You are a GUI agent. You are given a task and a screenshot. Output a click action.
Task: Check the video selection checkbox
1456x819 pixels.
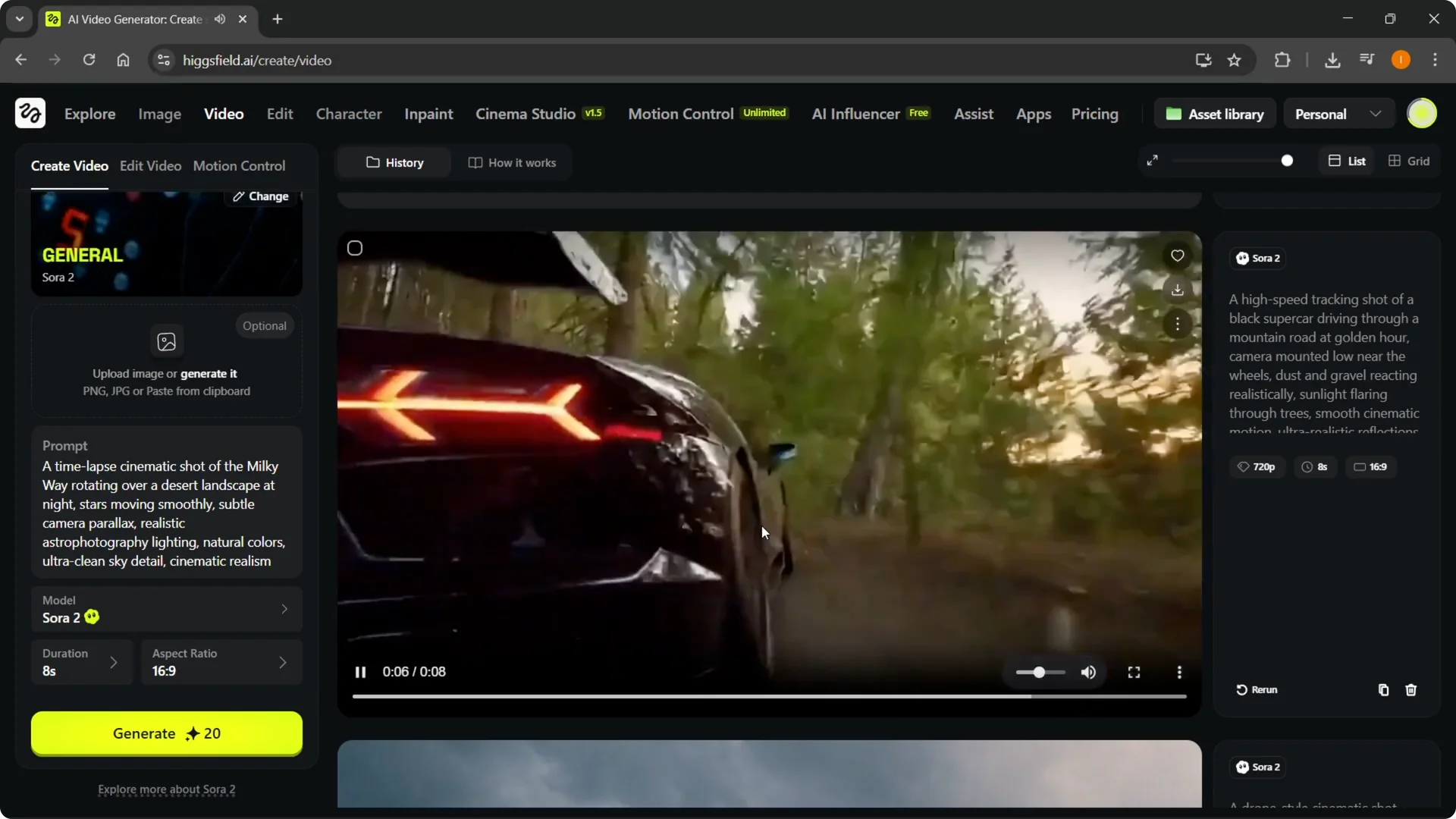tap(355, 249)
